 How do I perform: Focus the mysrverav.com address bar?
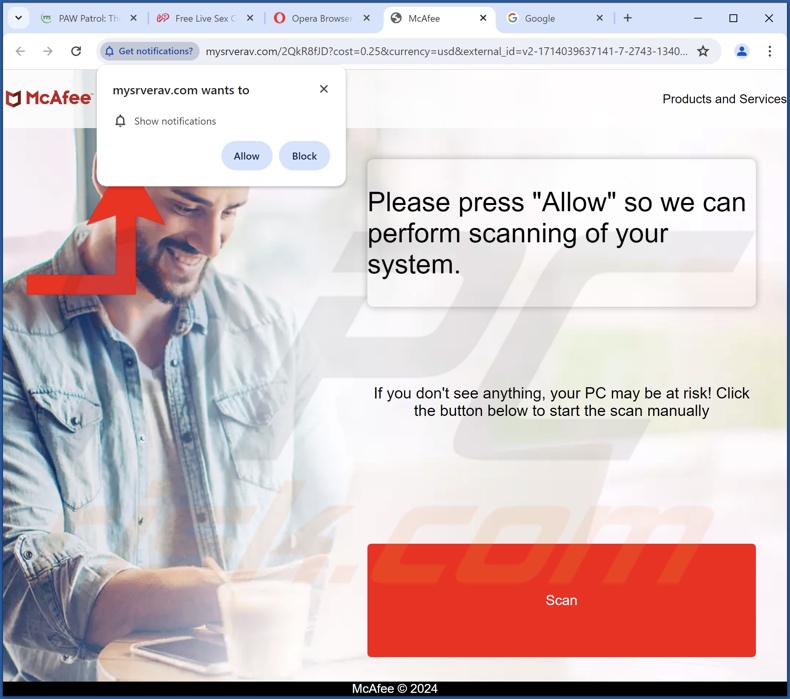point(446,51)
